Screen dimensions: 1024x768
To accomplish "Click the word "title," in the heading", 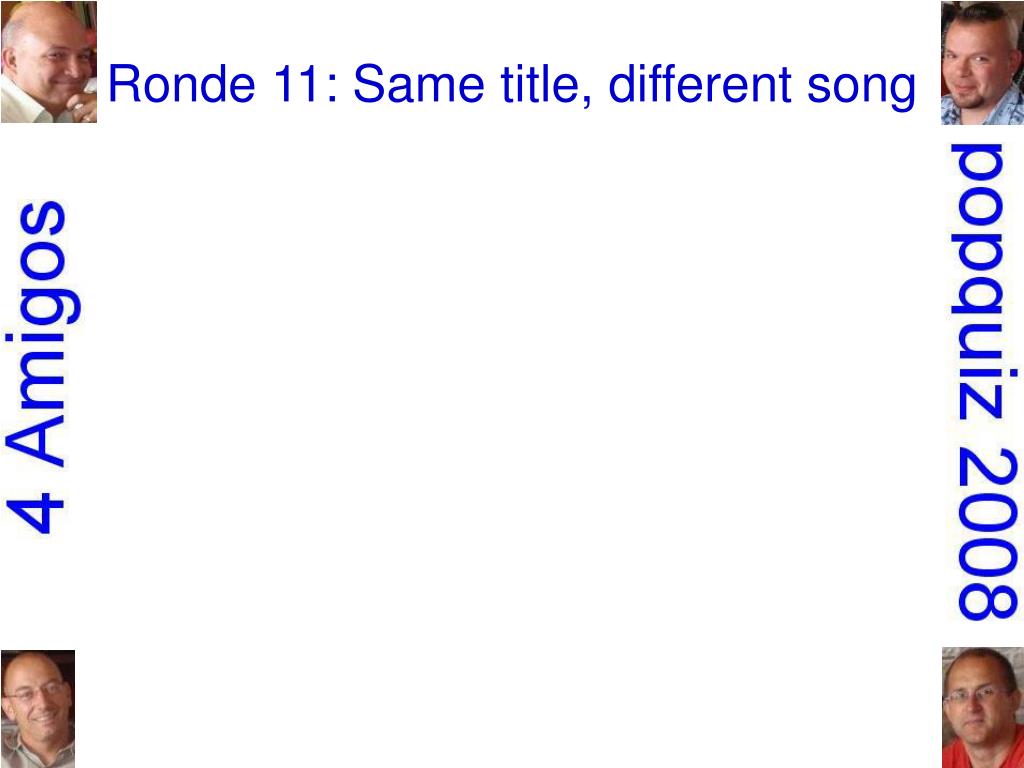I will pyautogui.click(x=547, y=86).
